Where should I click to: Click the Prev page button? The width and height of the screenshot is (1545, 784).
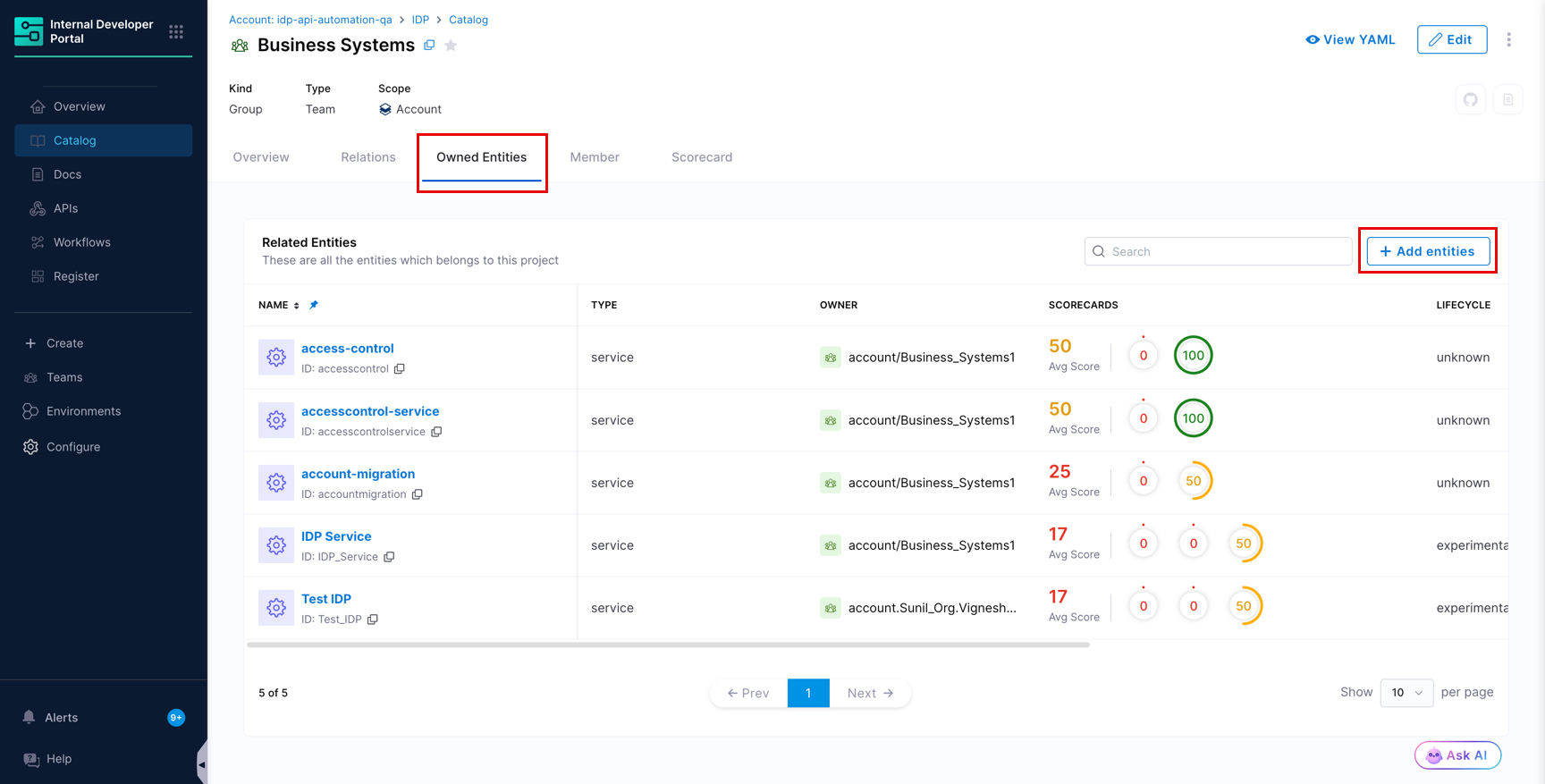point(748,693)
